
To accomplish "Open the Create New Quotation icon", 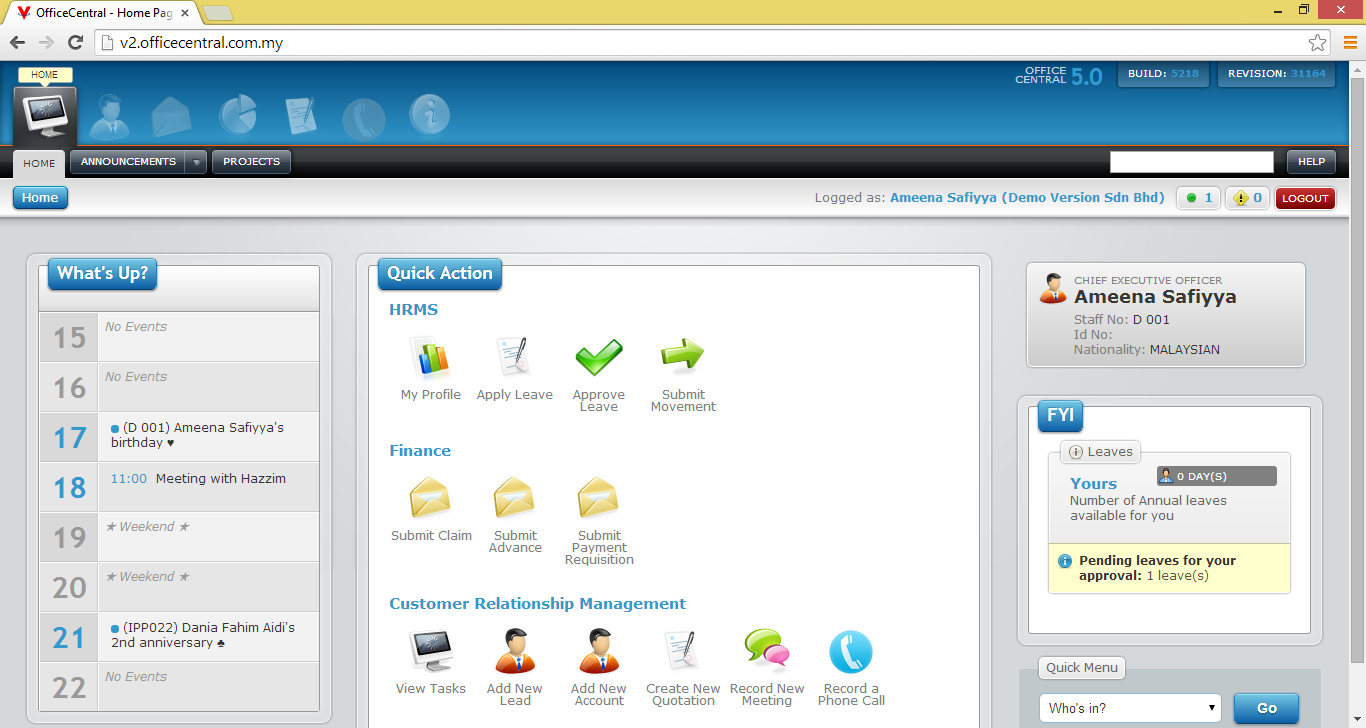I will [683, 652].
